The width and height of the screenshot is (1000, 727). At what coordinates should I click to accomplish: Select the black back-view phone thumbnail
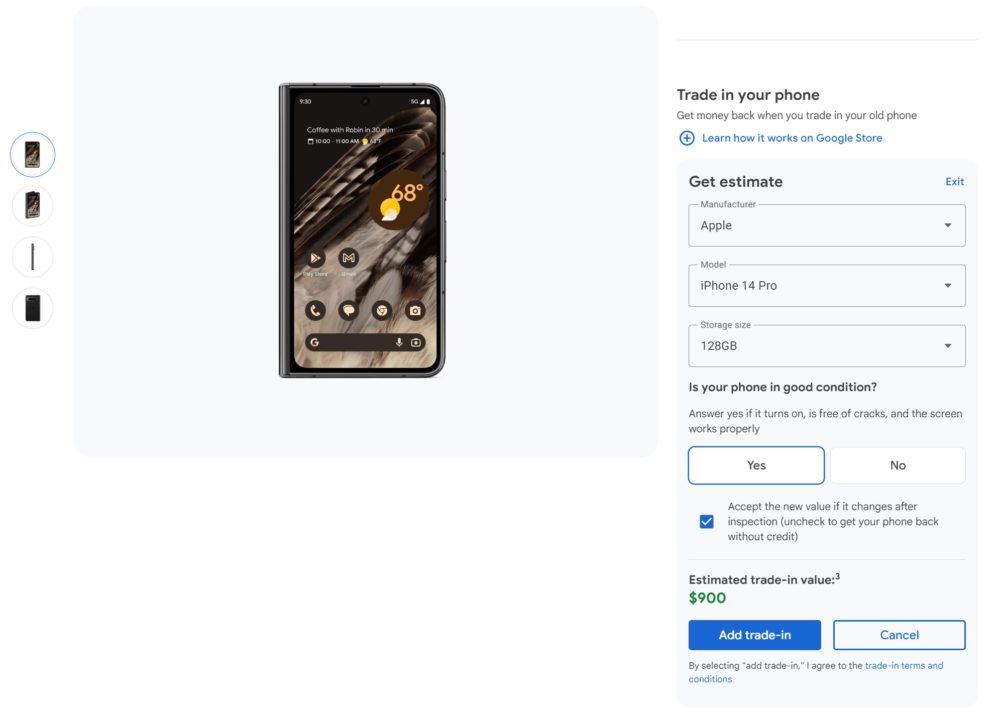[33, 308]
